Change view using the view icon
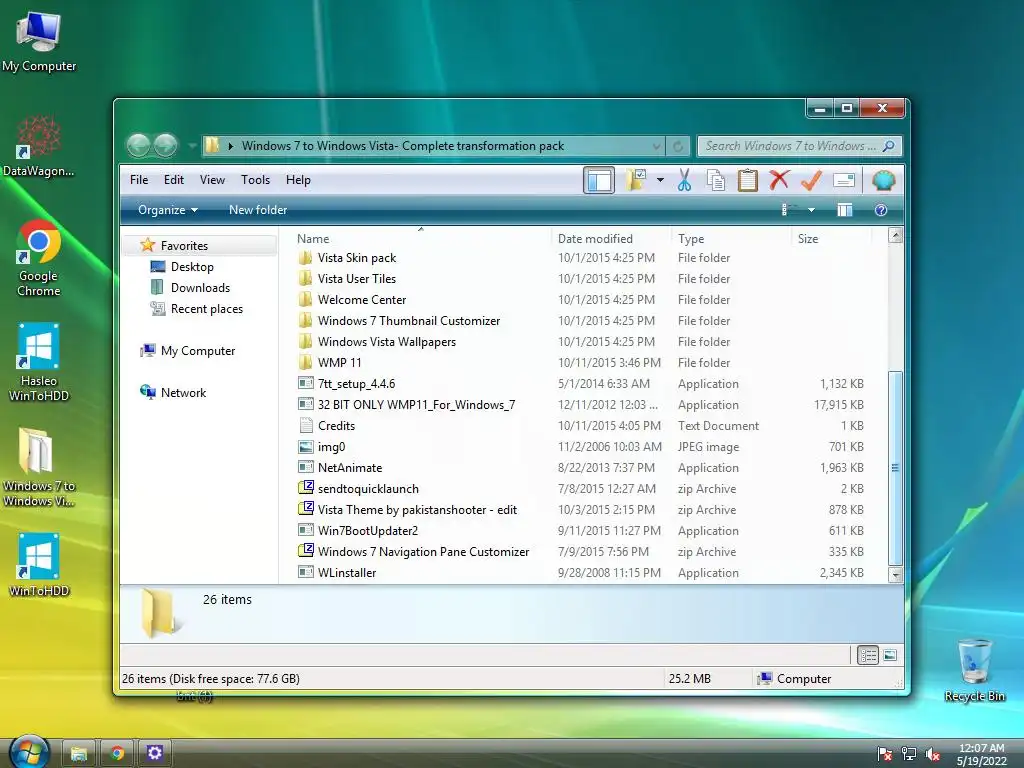1024x768 pixels. point(790,210)
